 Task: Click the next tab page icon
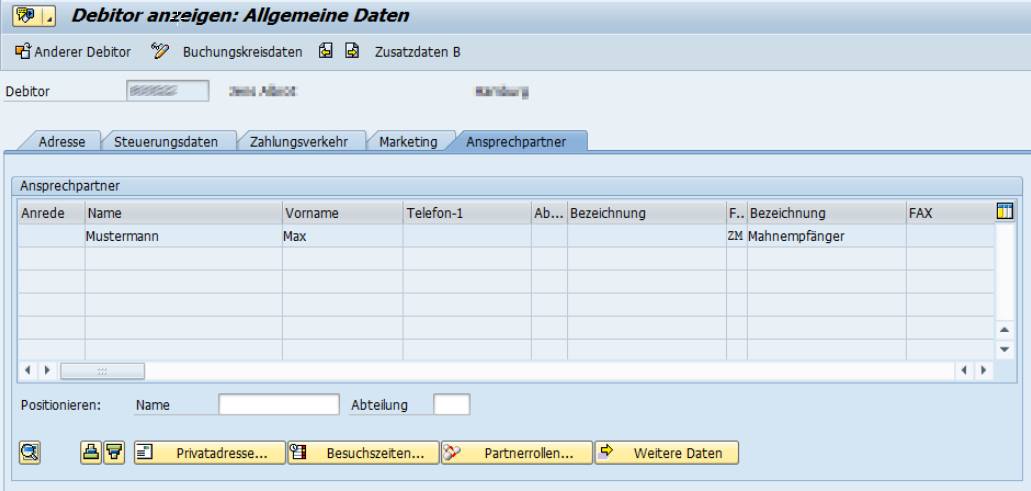(x=352, y=52)
